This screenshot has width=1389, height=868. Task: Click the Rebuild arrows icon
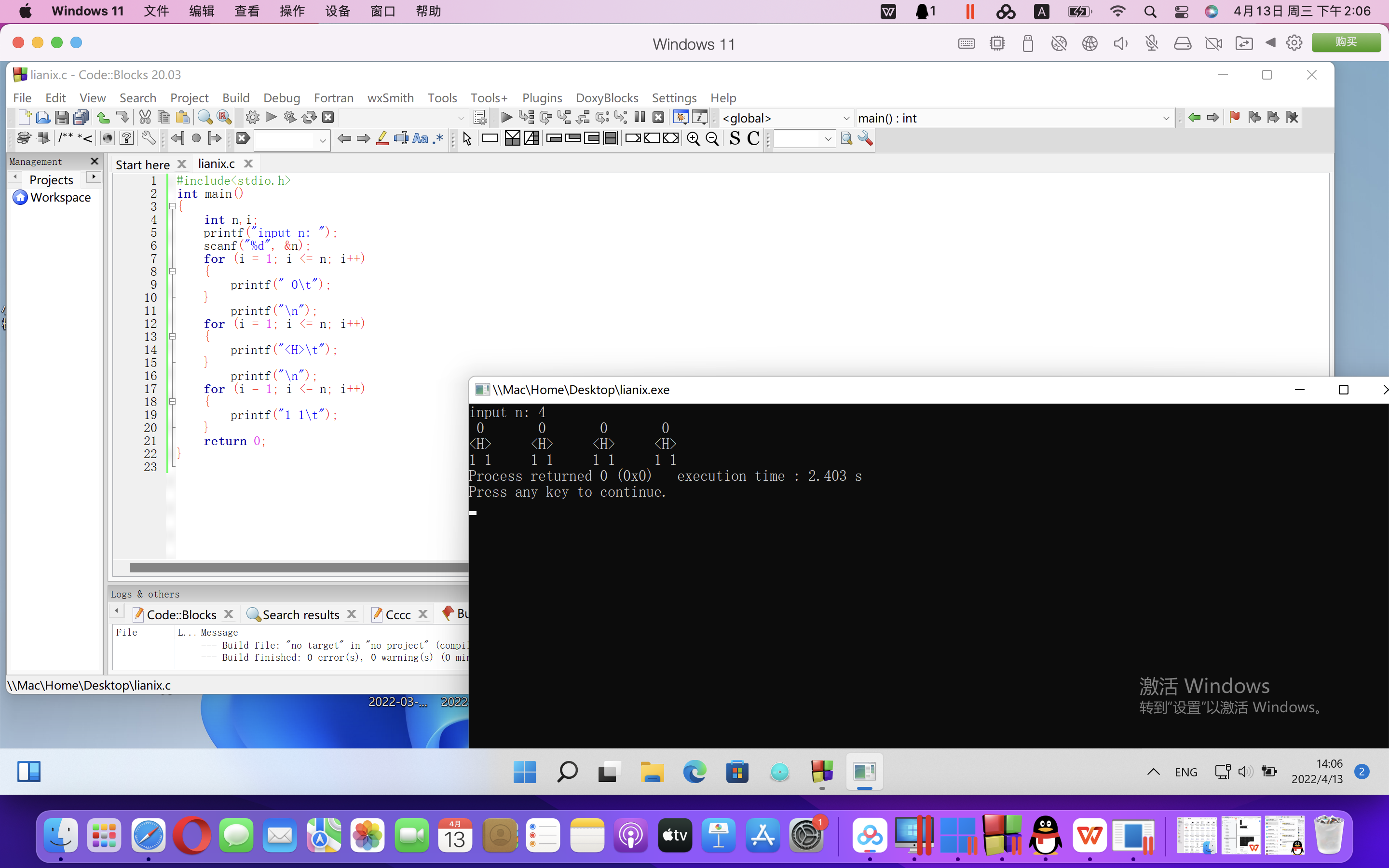(x=309, y=118)
